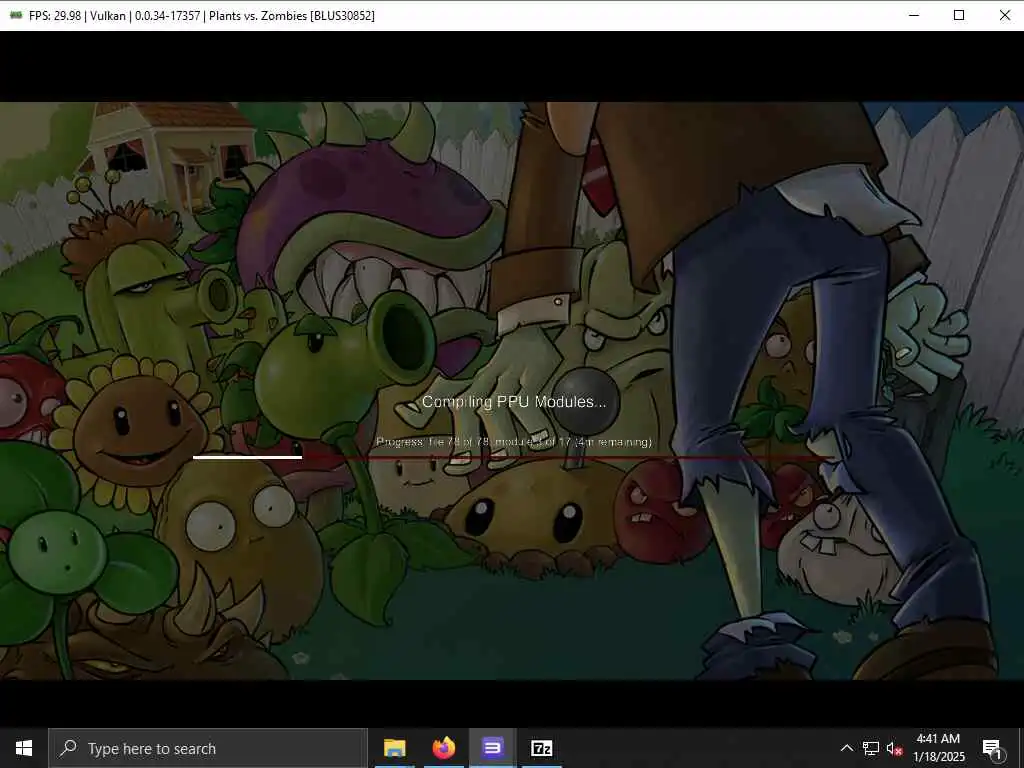Open the 7-Zip taskbar icon
This screenshot has height=768, width=1024.
[541, 748]
